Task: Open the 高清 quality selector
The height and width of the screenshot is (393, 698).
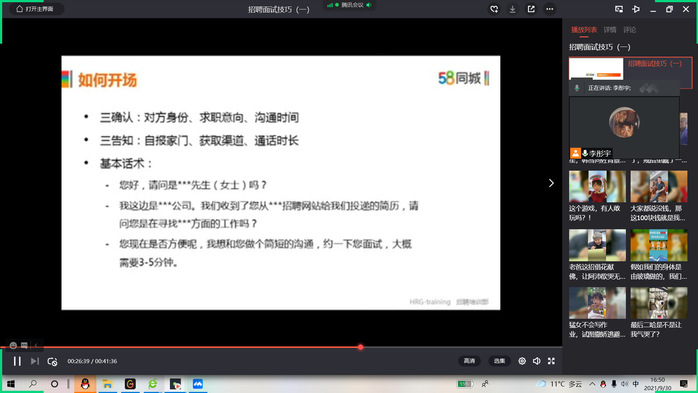Action: click(469, 361)
